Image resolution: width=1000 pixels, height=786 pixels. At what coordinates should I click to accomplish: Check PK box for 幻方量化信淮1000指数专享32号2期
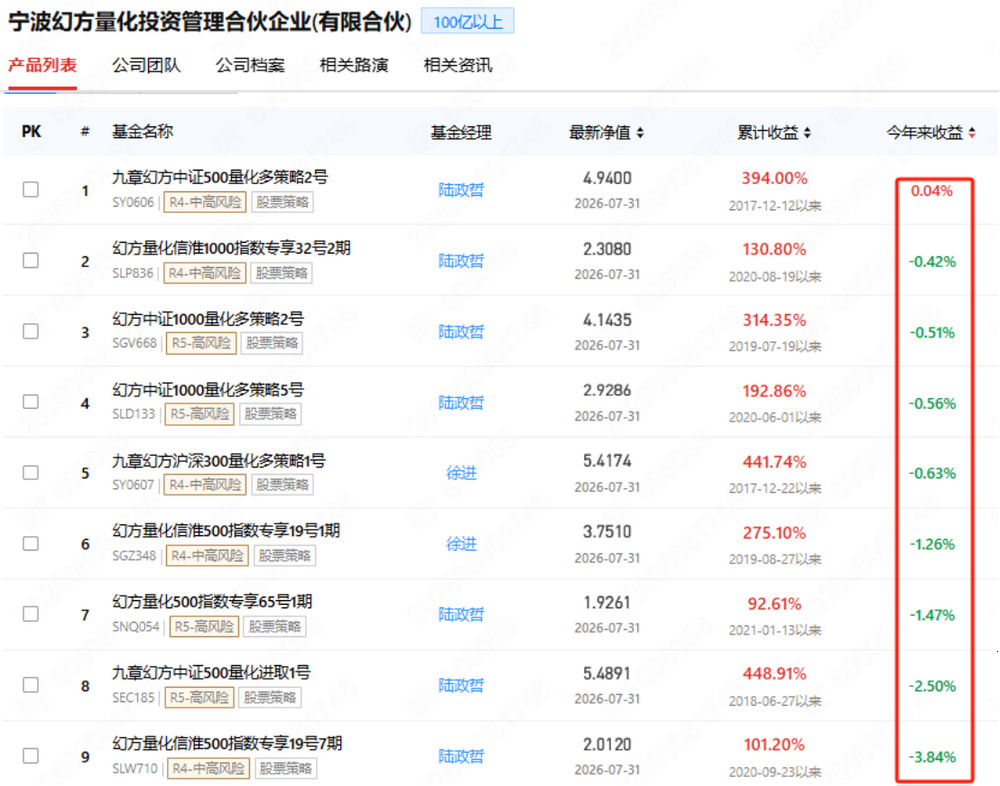31,260
